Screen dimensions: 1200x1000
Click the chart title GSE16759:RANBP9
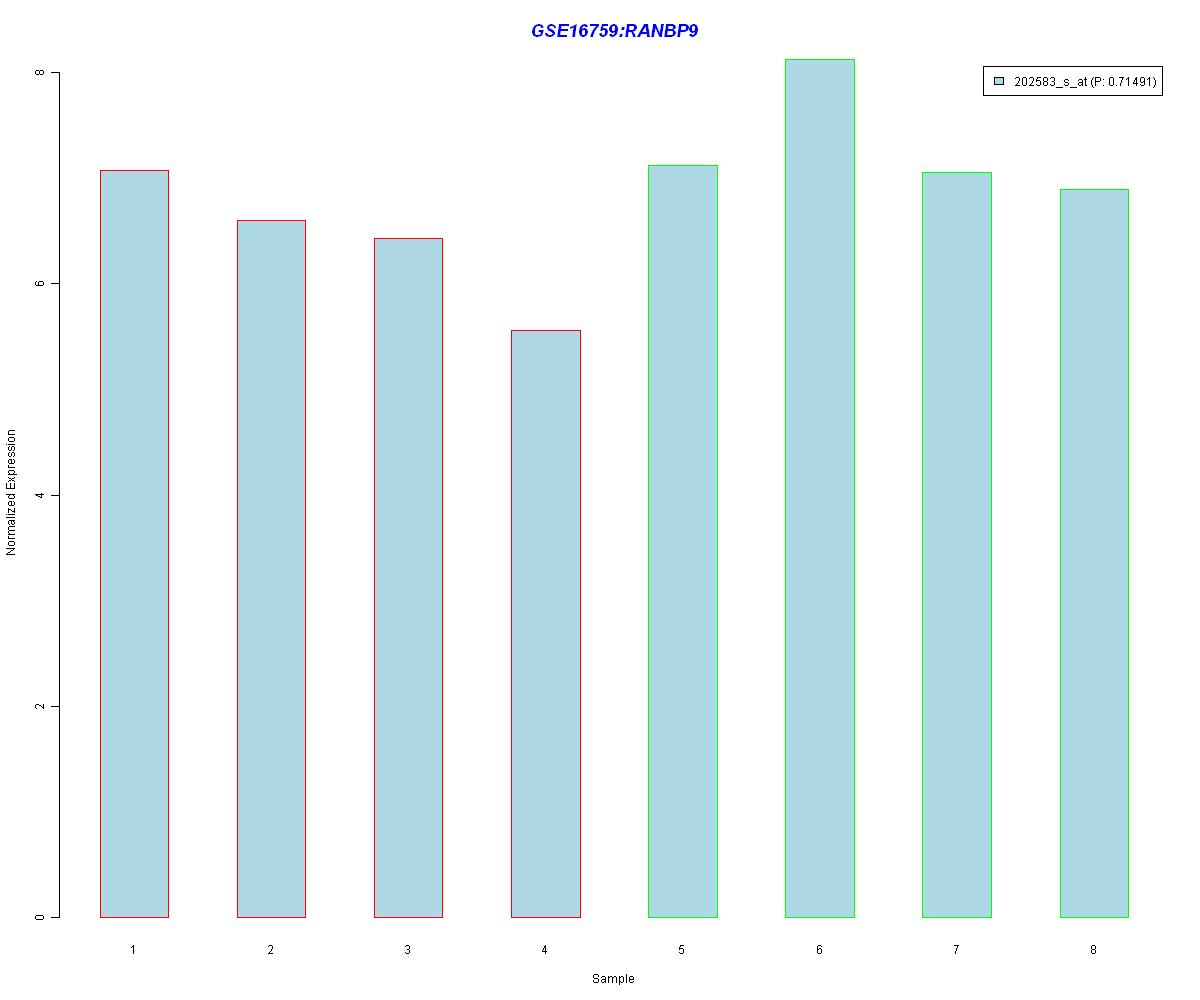tap(614, 31)
